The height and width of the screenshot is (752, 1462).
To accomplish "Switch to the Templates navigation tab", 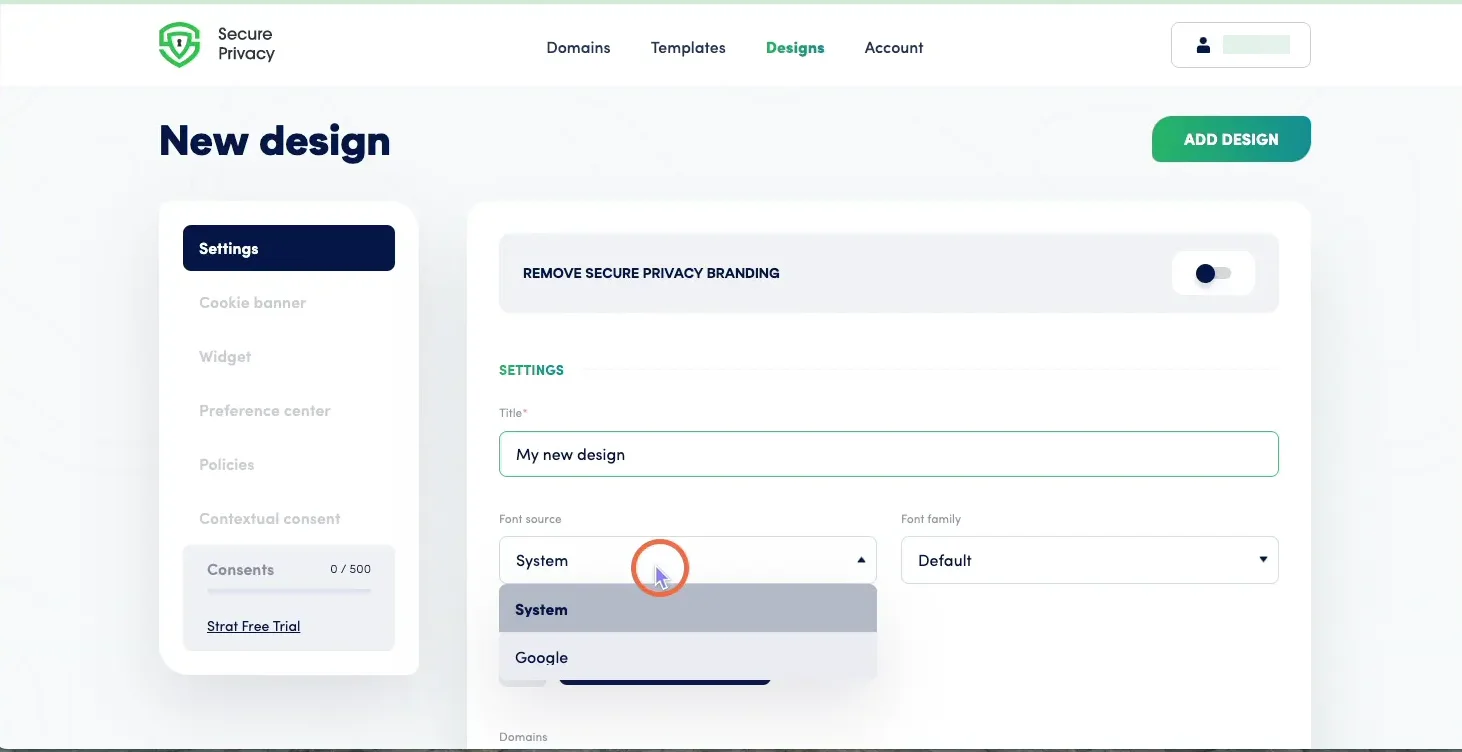I will 688,47.
